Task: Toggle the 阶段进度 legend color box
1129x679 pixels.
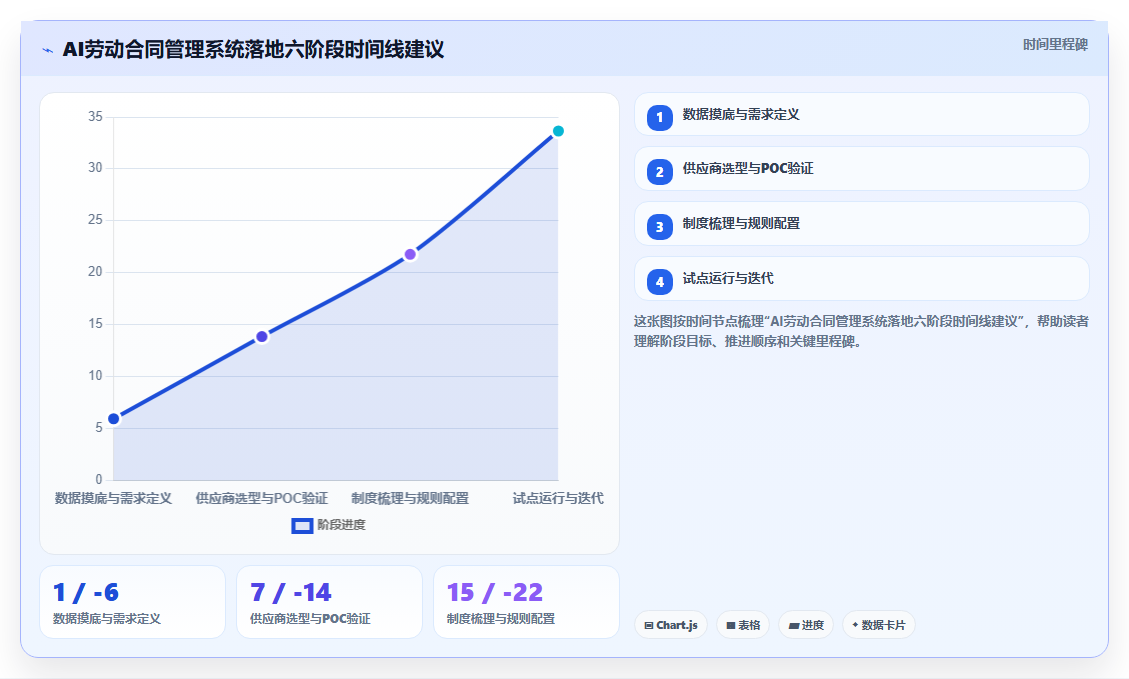Action: click(x=302, y=526)
